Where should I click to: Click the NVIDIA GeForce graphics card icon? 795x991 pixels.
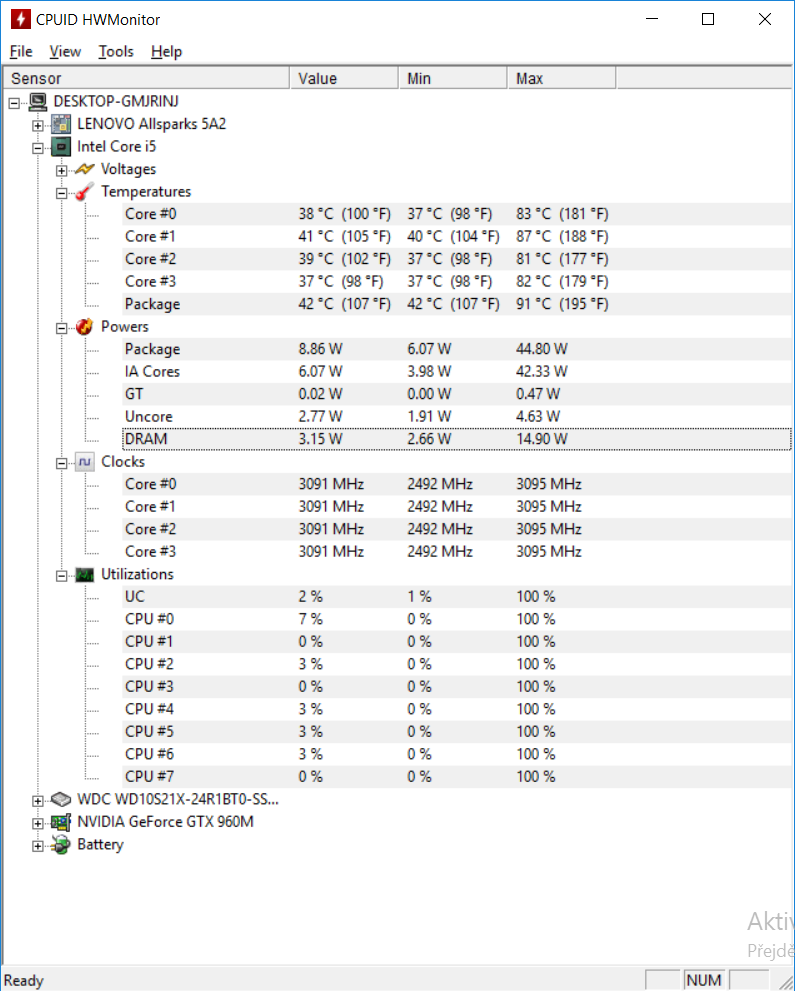pos(61,822)
